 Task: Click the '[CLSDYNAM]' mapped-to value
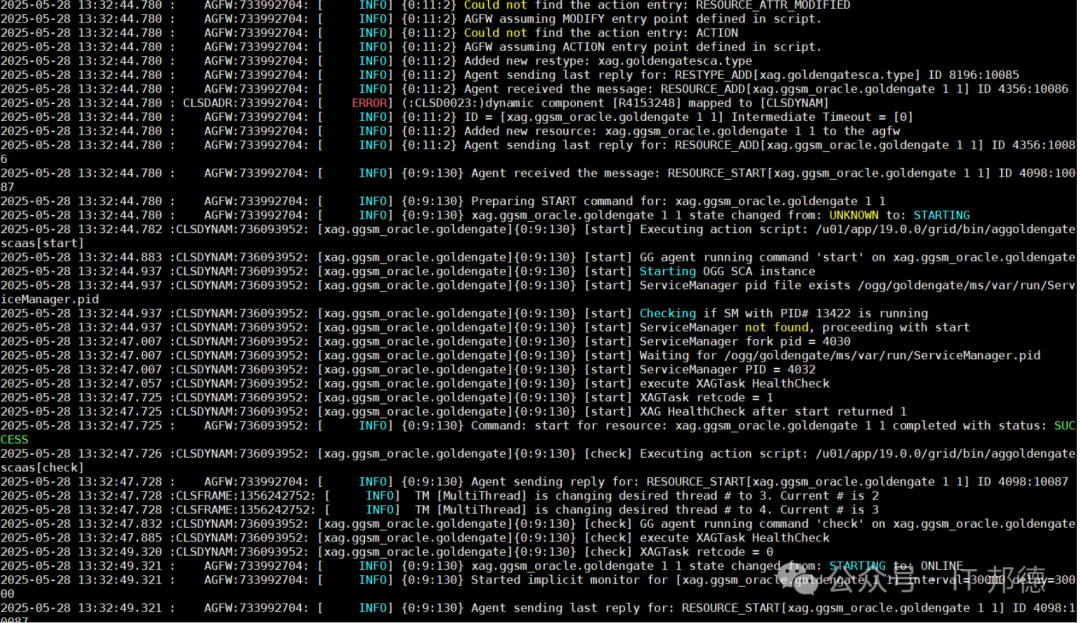[x=794, y=103]
